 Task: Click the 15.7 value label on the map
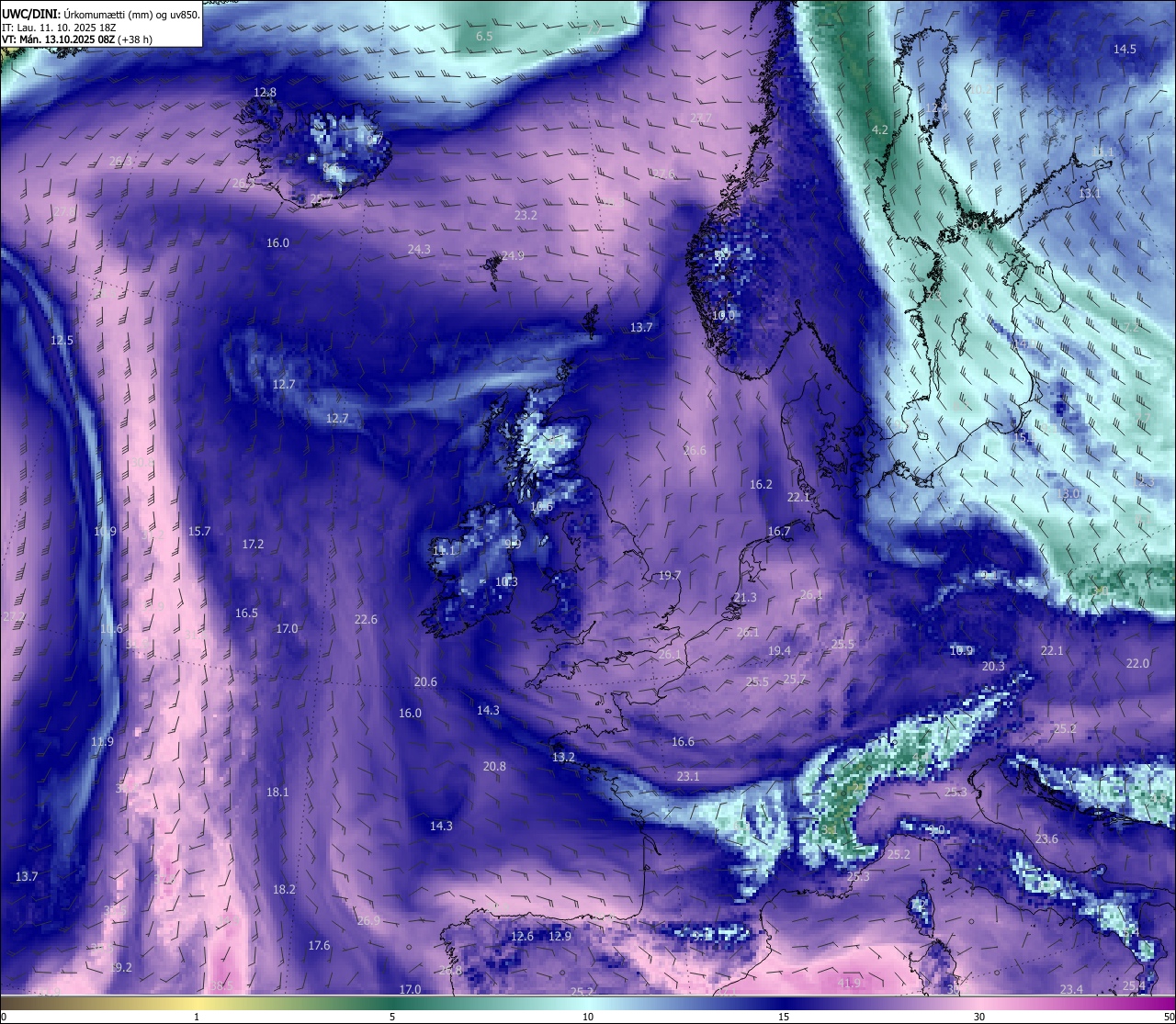tap(199, 531)
